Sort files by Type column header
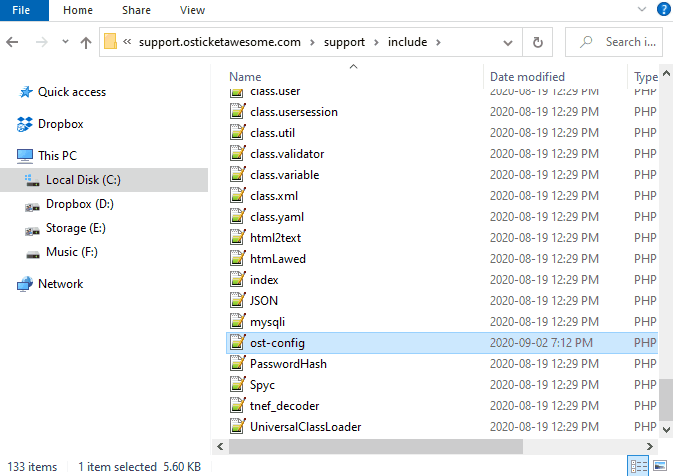 645,77
